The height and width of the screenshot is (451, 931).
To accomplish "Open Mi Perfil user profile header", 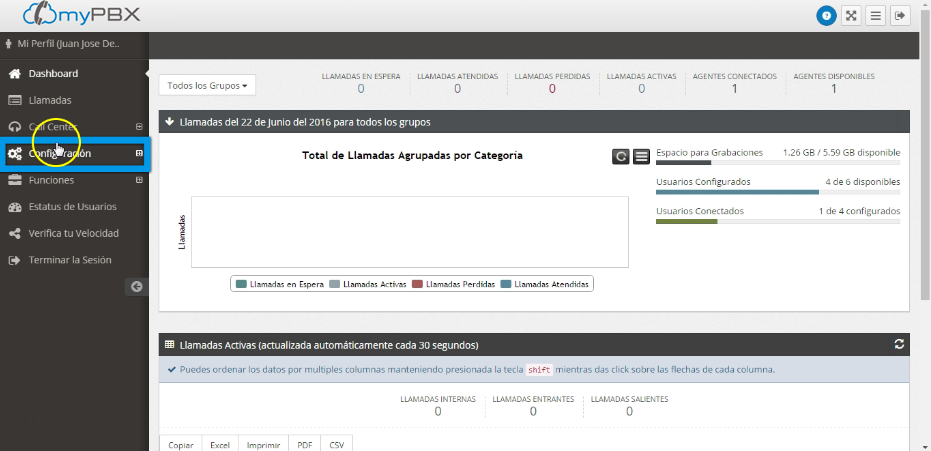I will pos(69,44).
